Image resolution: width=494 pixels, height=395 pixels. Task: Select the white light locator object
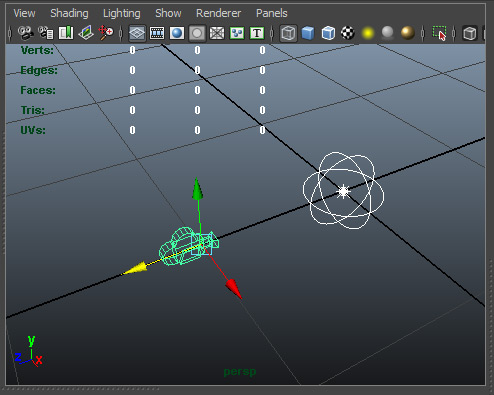(343, 191)
